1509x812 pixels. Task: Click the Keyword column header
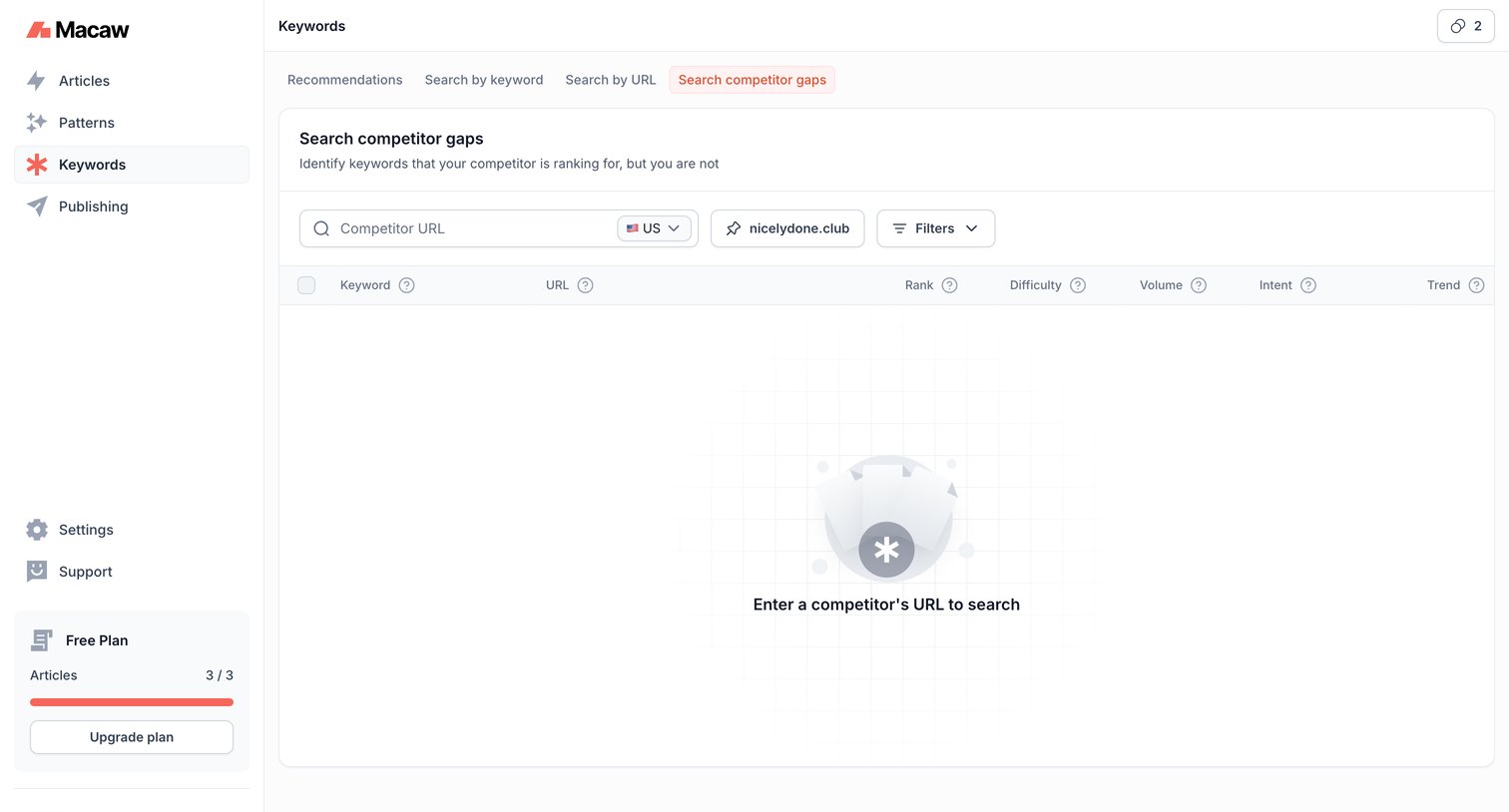365,285
